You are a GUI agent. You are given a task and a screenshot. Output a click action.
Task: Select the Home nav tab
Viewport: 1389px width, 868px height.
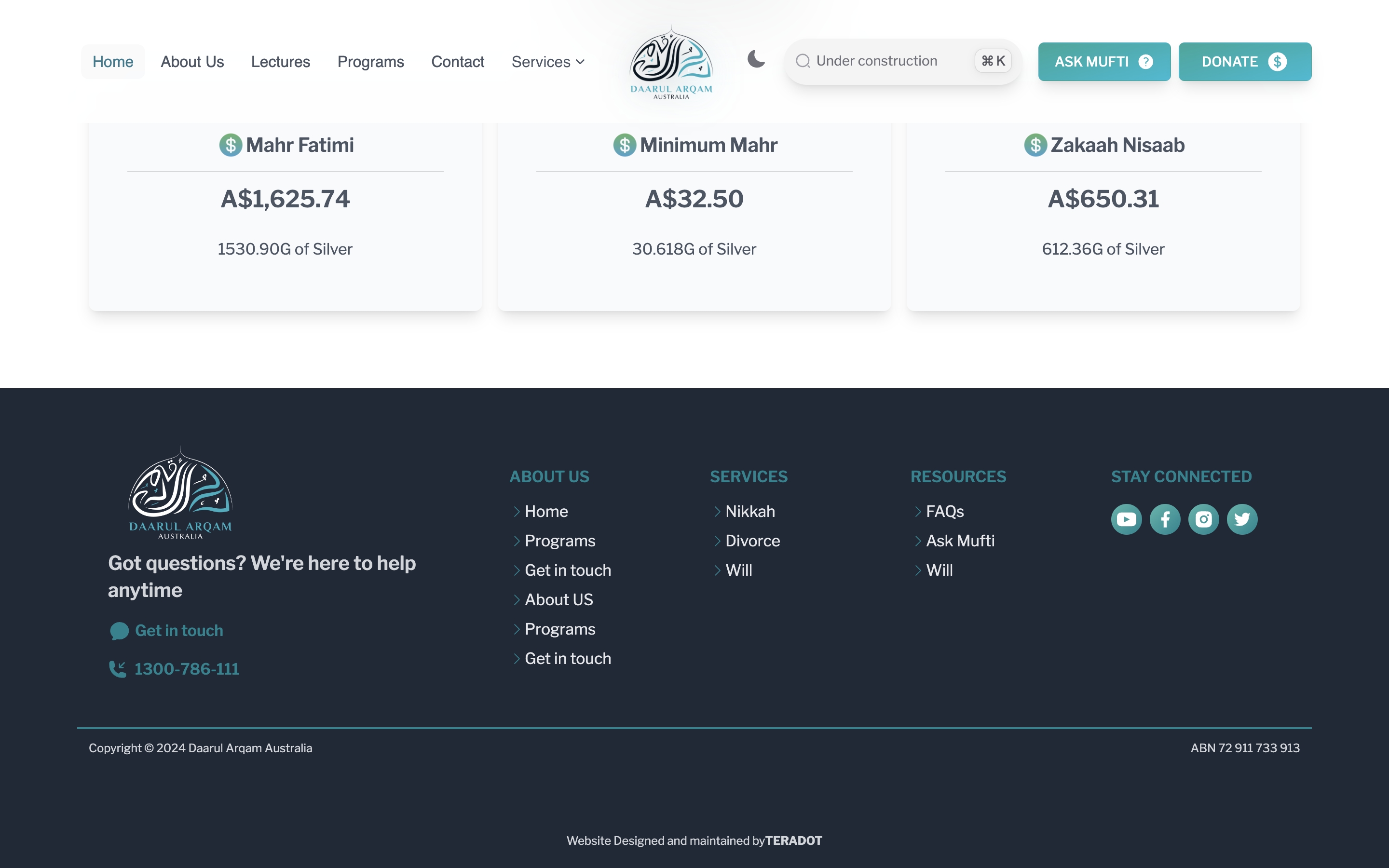[112, 61]
